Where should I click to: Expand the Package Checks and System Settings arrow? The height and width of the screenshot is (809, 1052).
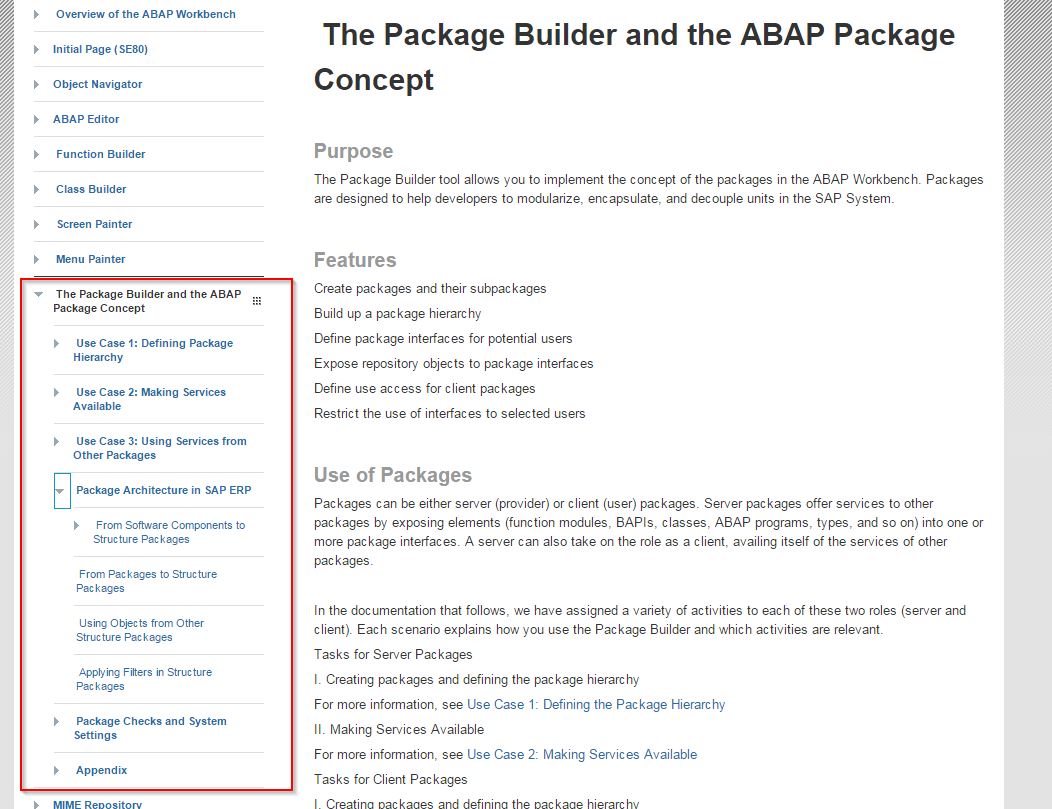click(57, 722)
